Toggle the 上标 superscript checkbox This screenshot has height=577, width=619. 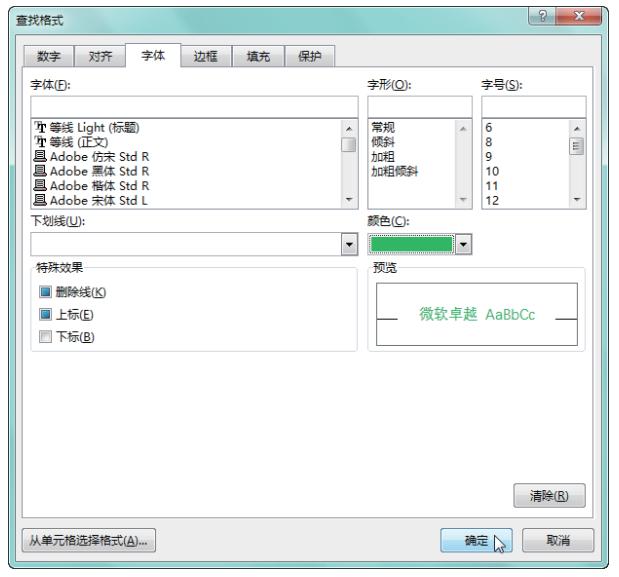[45, 315]
